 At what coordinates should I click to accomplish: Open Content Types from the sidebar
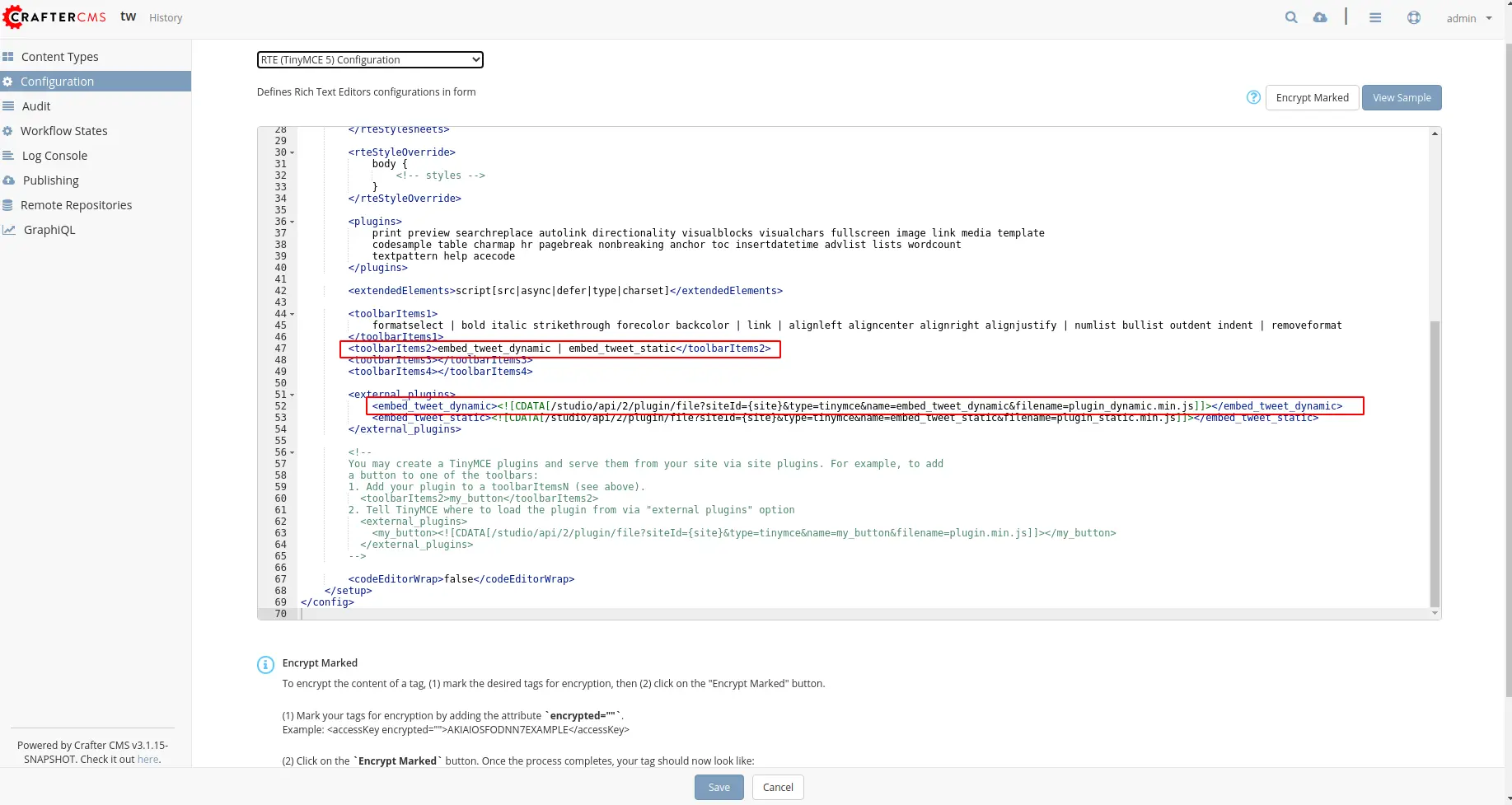[59, 57]
